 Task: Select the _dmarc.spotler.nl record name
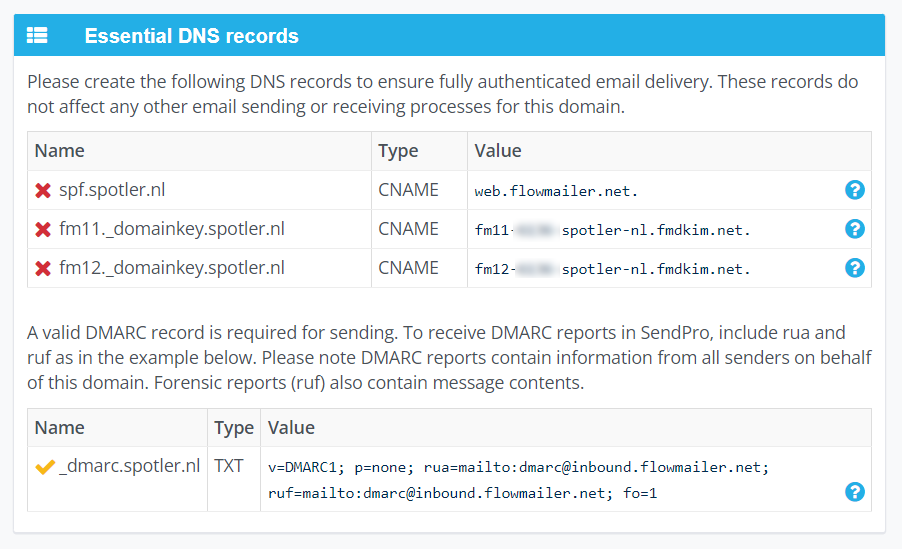[129, 466]
